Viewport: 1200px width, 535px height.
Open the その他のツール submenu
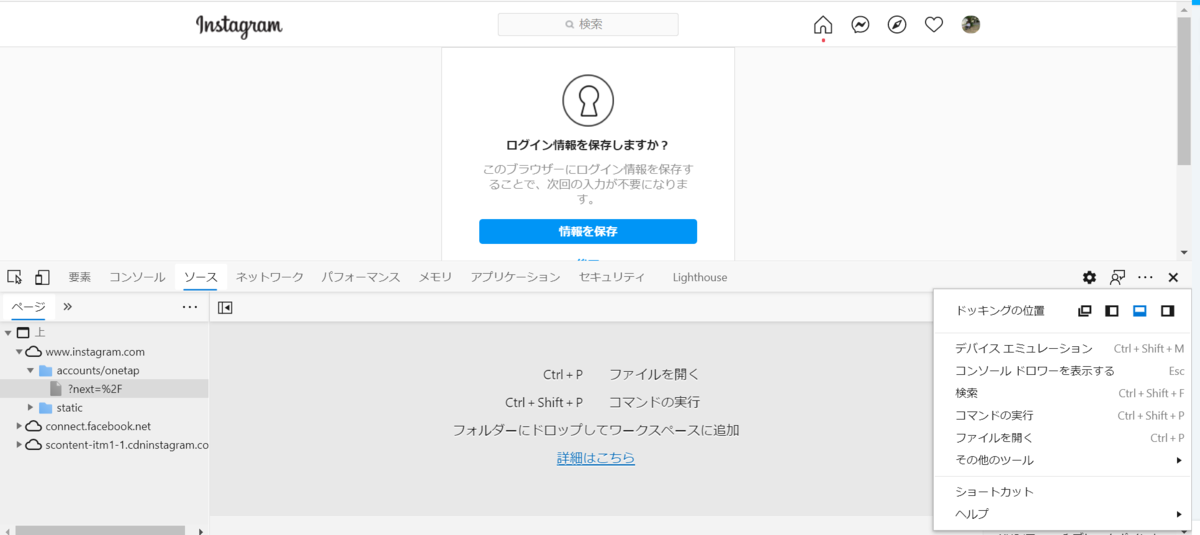click(x=1063, y=460)
